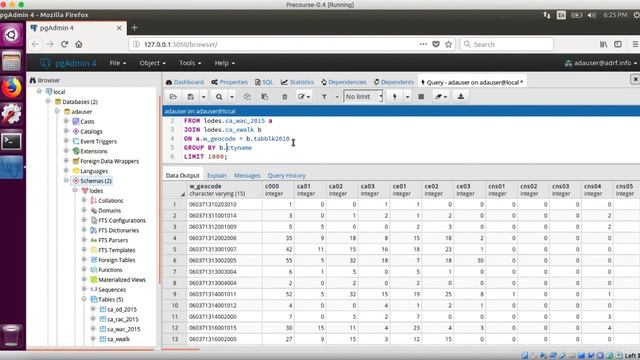Click the page actions three-dots icon
The image size is (640, 360).
tap(423, 44)
